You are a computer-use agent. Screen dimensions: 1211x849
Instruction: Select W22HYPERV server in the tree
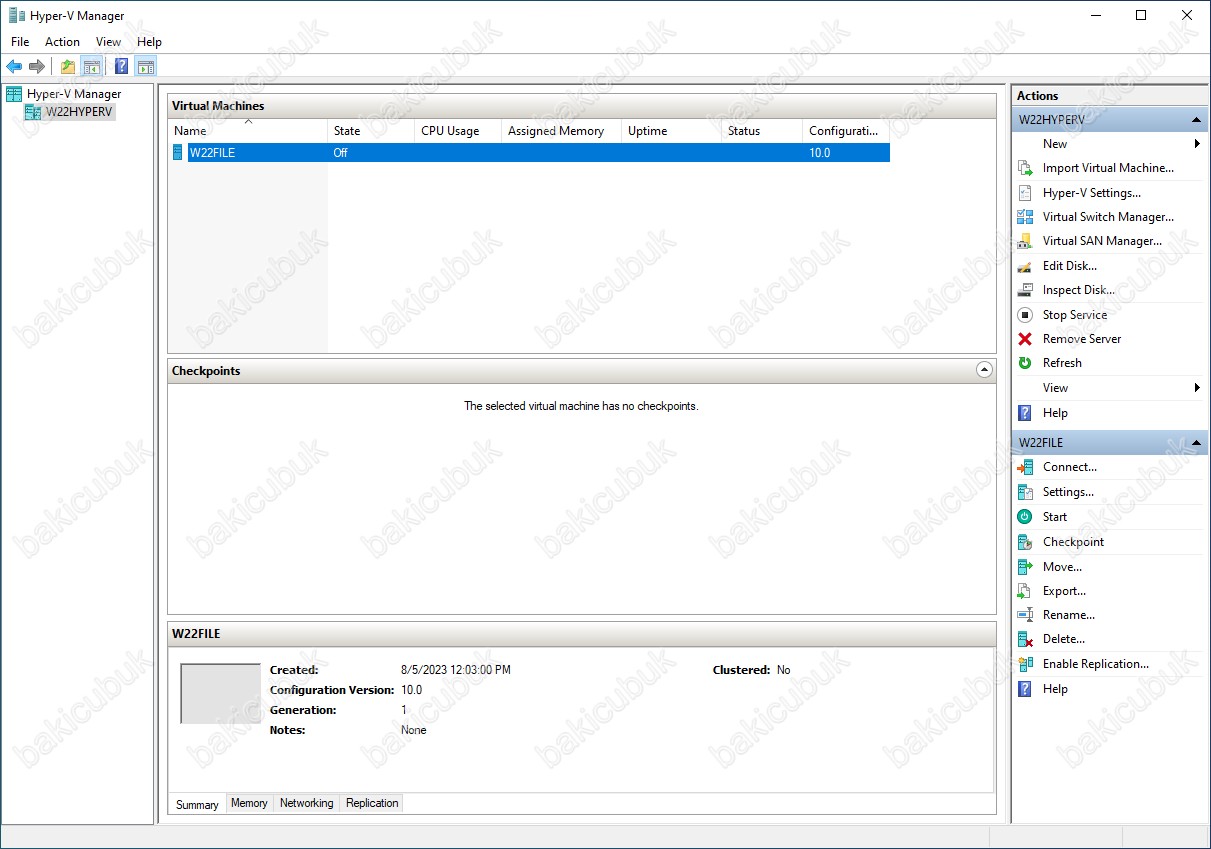78,112
